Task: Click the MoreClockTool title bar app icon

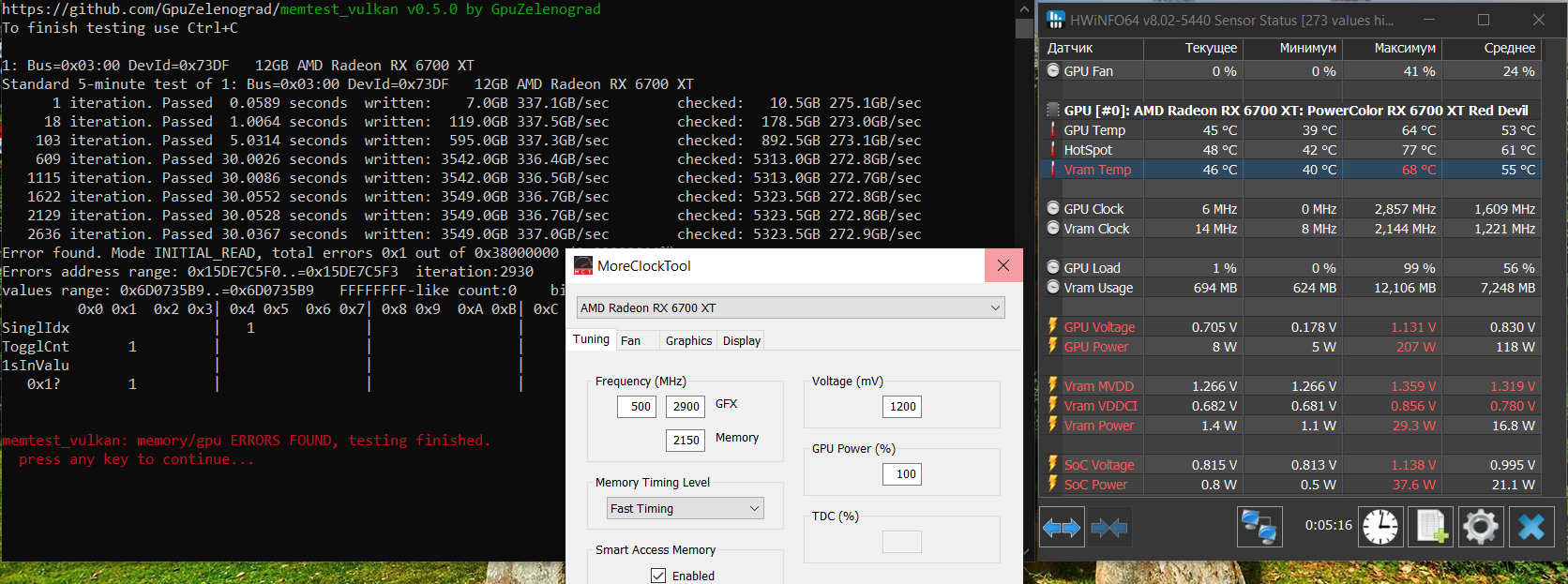Action: click(x=583, y=265)
